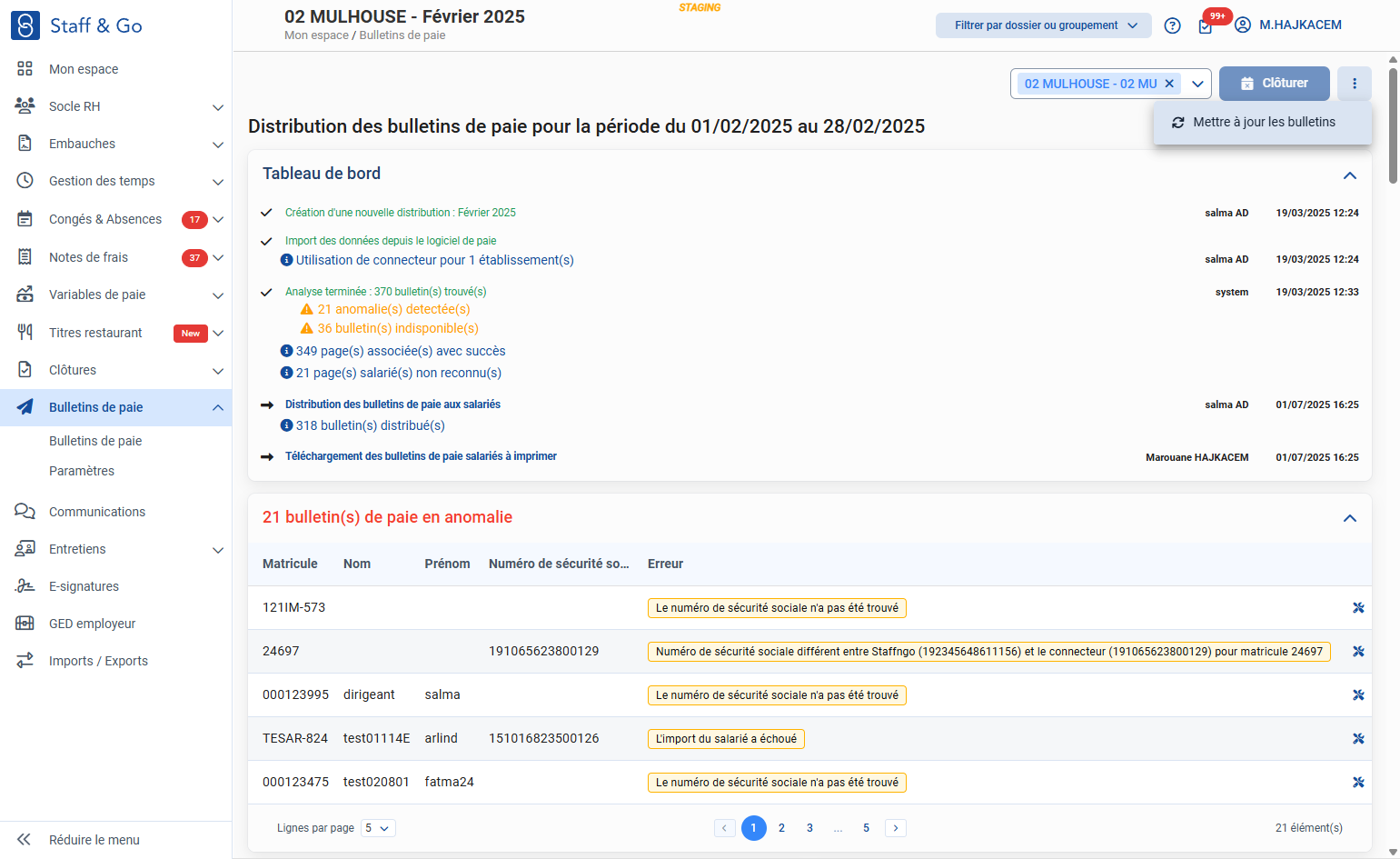The width and height of the screenshot is (1400, 859).
Task: Expand the Gestion des temps submenu
Action: [x=218, y=182]
